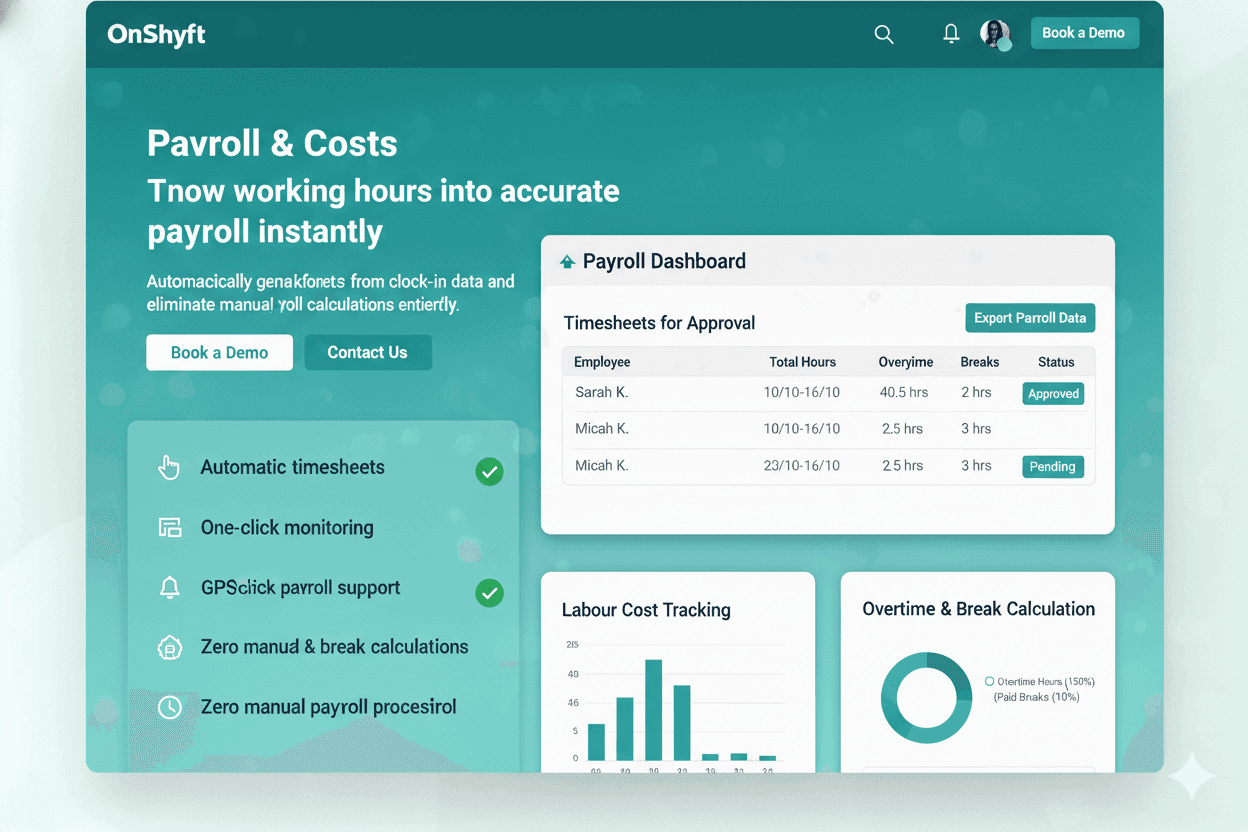Click the white Book a Demo hero button
The width and height of the screenshot is (1248, 832).
coord(219,352)
